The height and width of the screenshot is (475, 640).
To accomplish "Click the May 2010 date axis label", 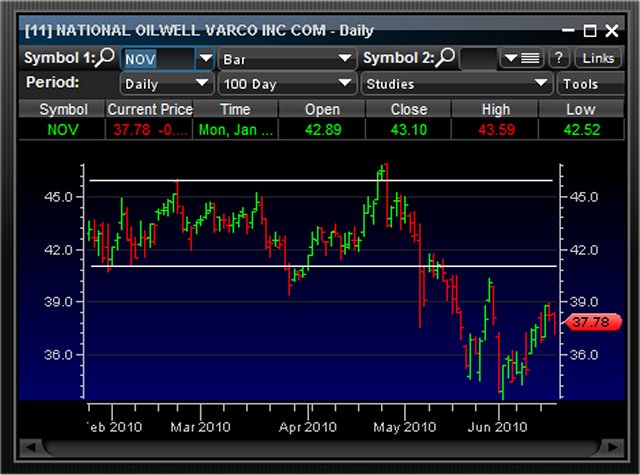I will tap(404, 427).
